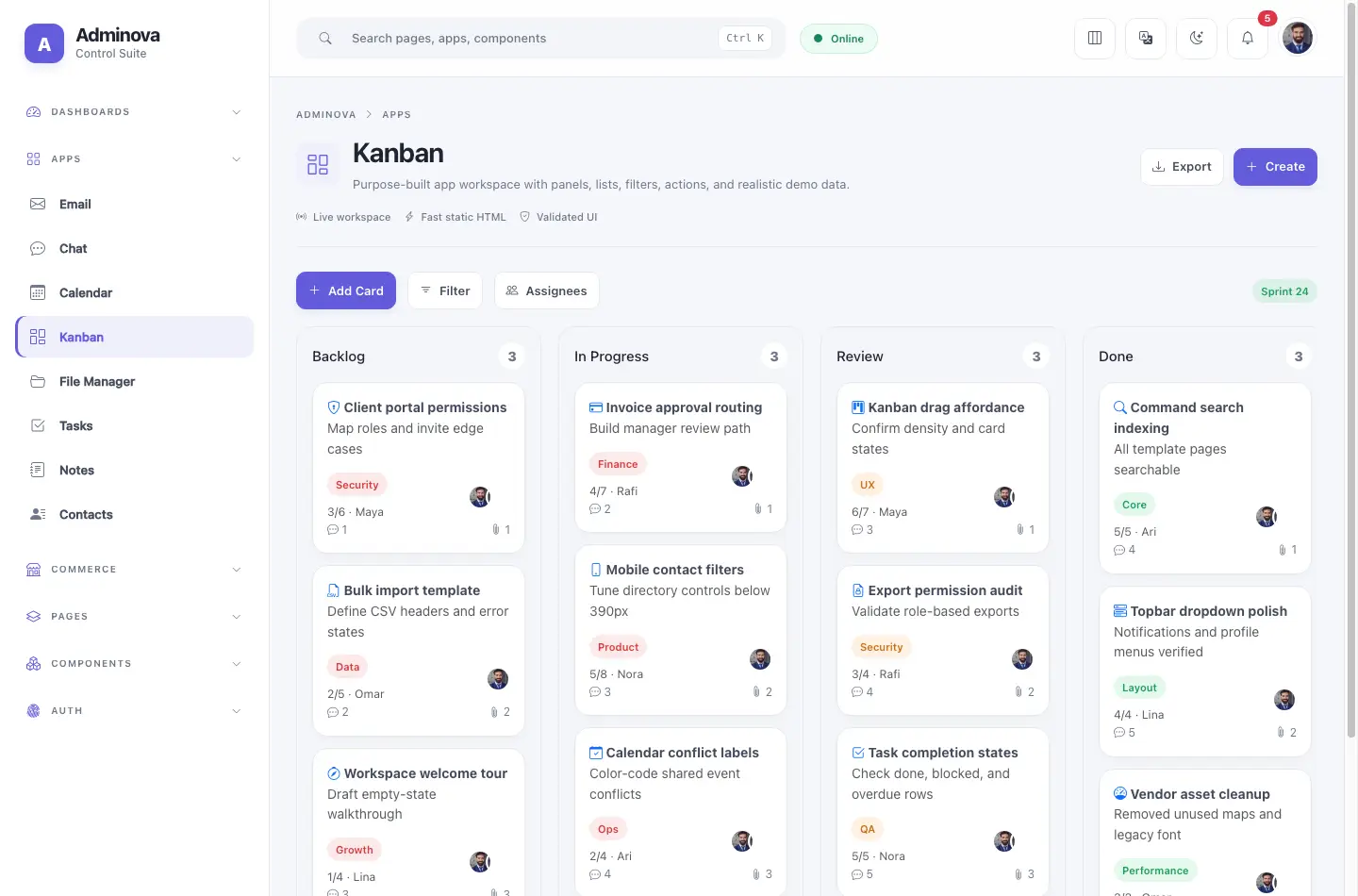
Task: Open Notes in the sidebar
Action: (x=134, y=470)
